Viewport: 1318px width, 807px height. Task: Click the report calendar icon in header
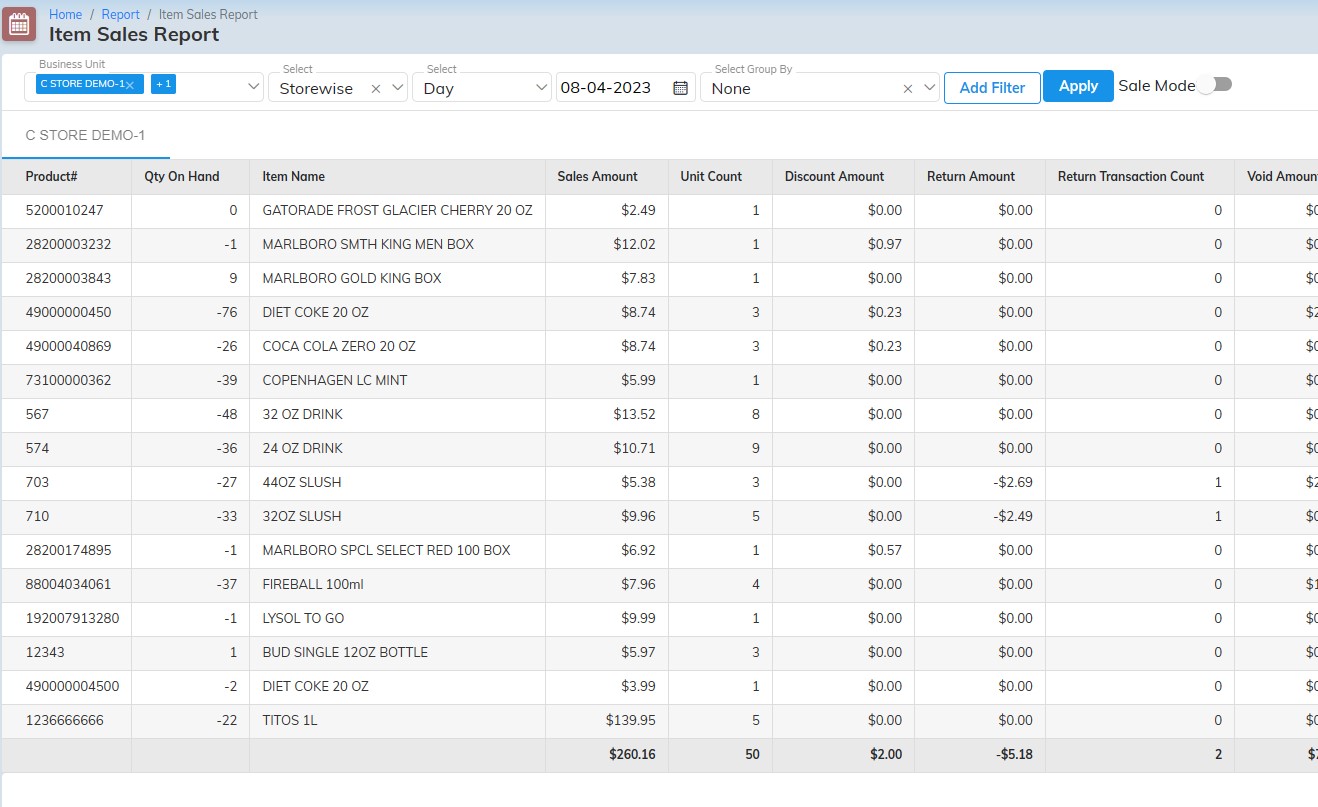[x=20, y=23]
